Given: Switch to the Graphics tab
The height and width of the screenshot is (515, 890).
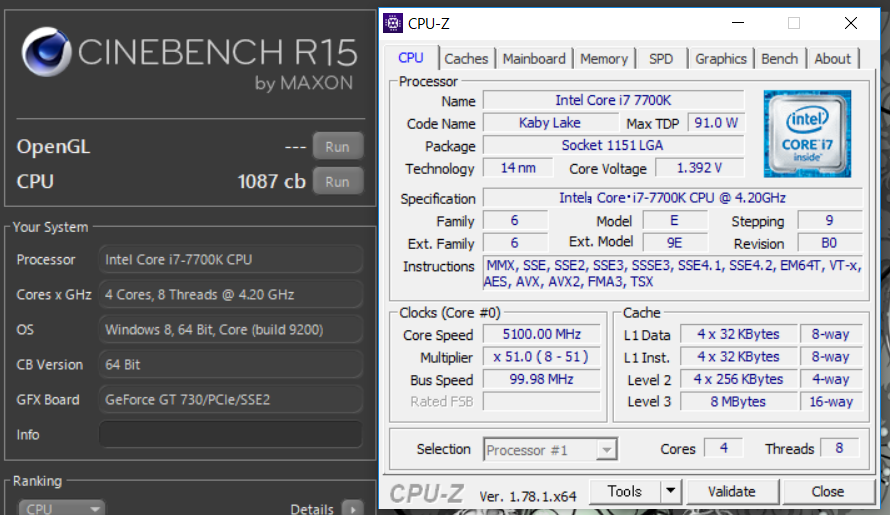Looking at the screenshot, I should pyautogui.click(x=721, y=59).
